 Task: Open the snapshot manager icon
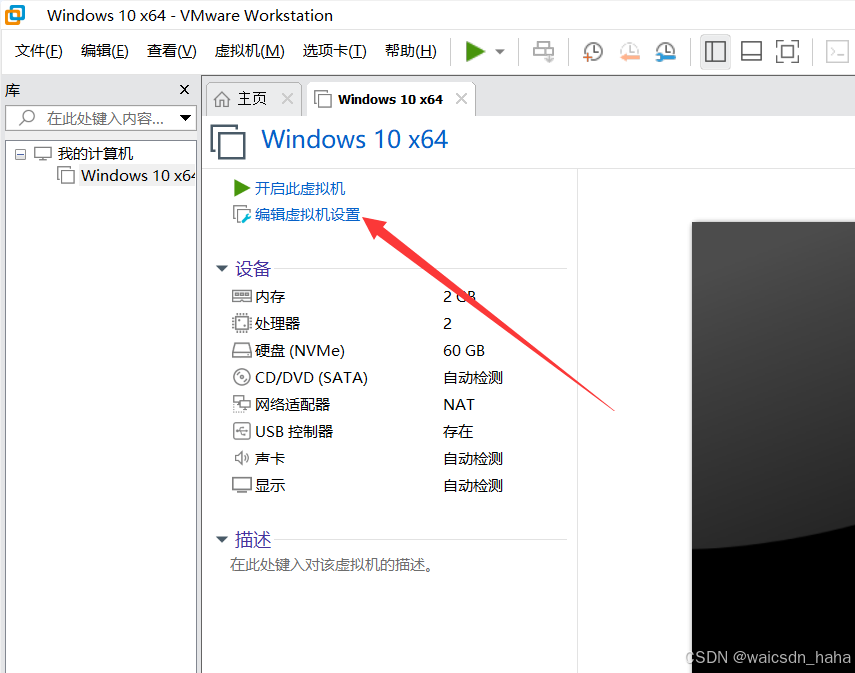click(x=666, y=52)
